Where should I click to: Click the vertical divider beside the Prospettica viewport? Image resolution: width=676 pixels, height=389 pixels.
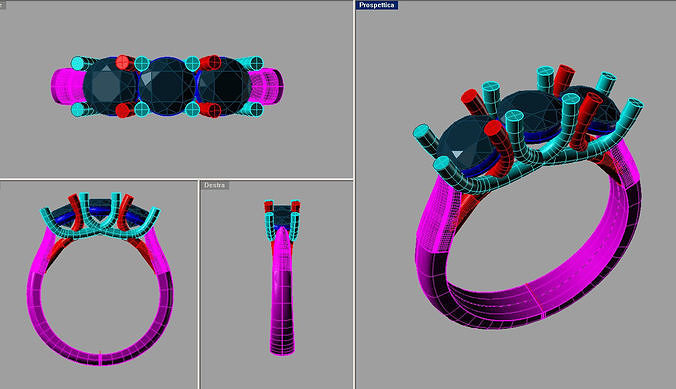click(354, 194)
